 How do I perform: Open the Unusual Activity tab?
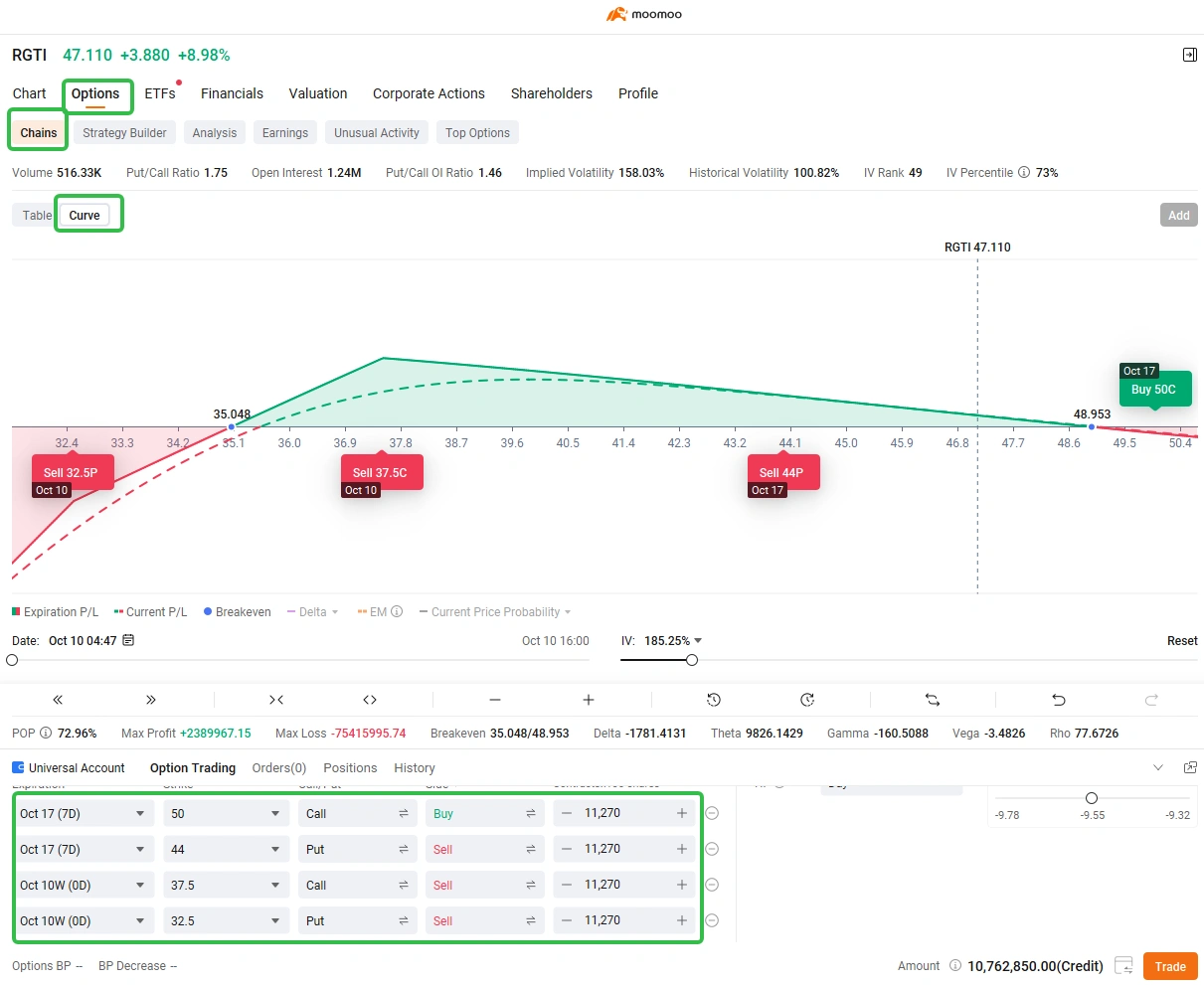pyautogui.click(x=376, y=132)
